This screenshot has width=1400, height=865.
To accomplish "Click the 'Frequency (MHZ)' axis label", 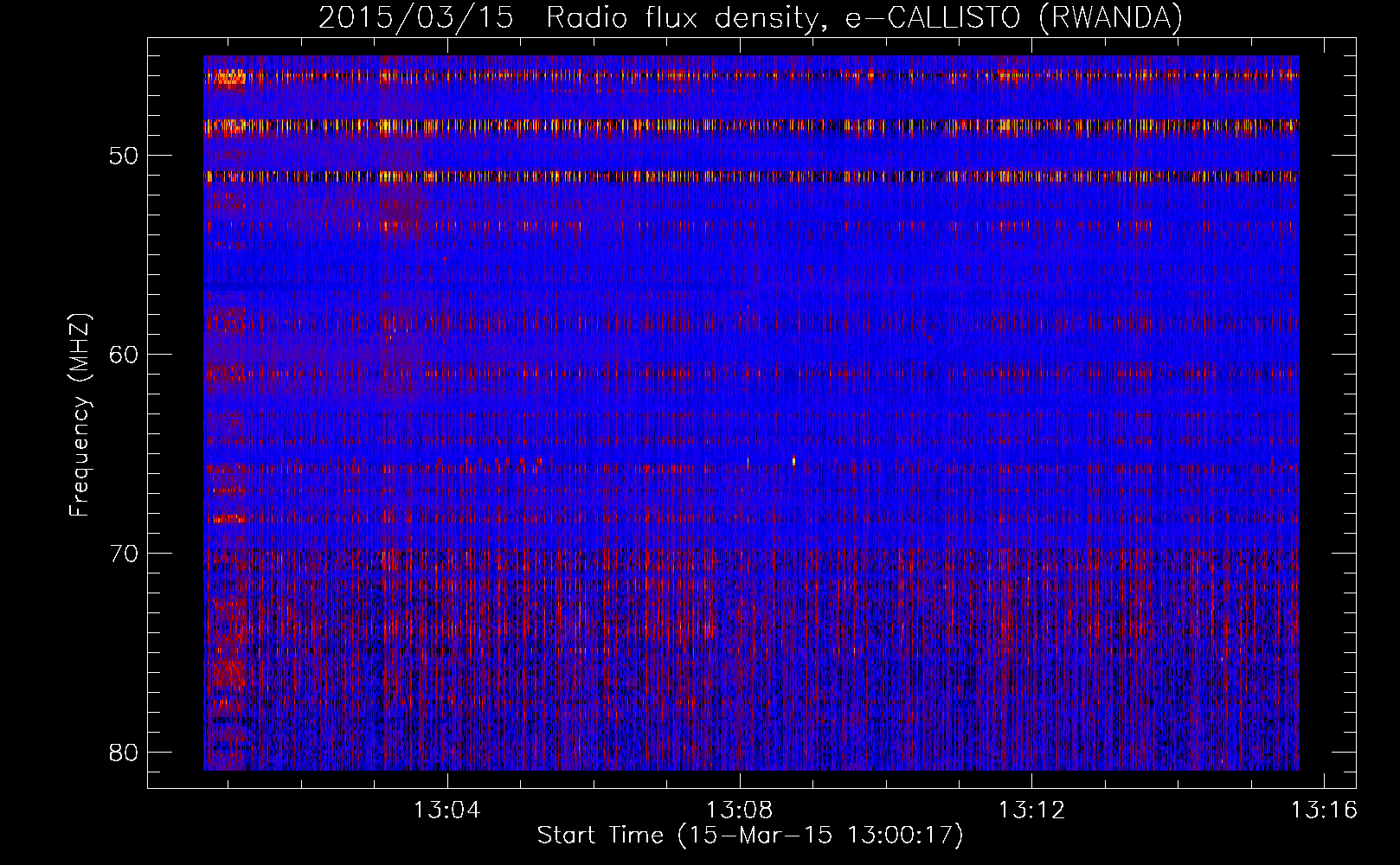I will 79,415.
